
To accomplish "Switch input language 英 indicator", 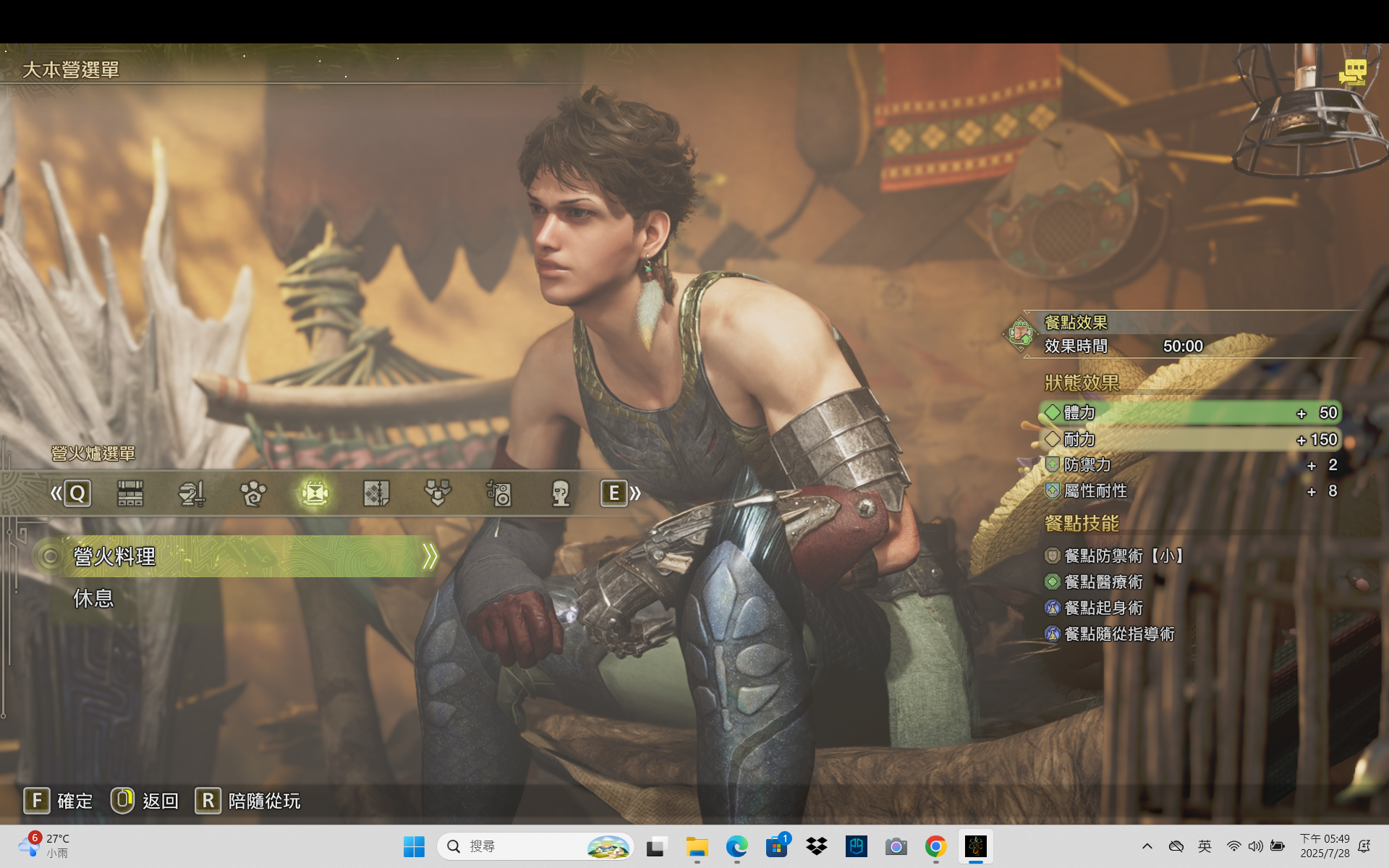I will click(x=1205, y=846).
